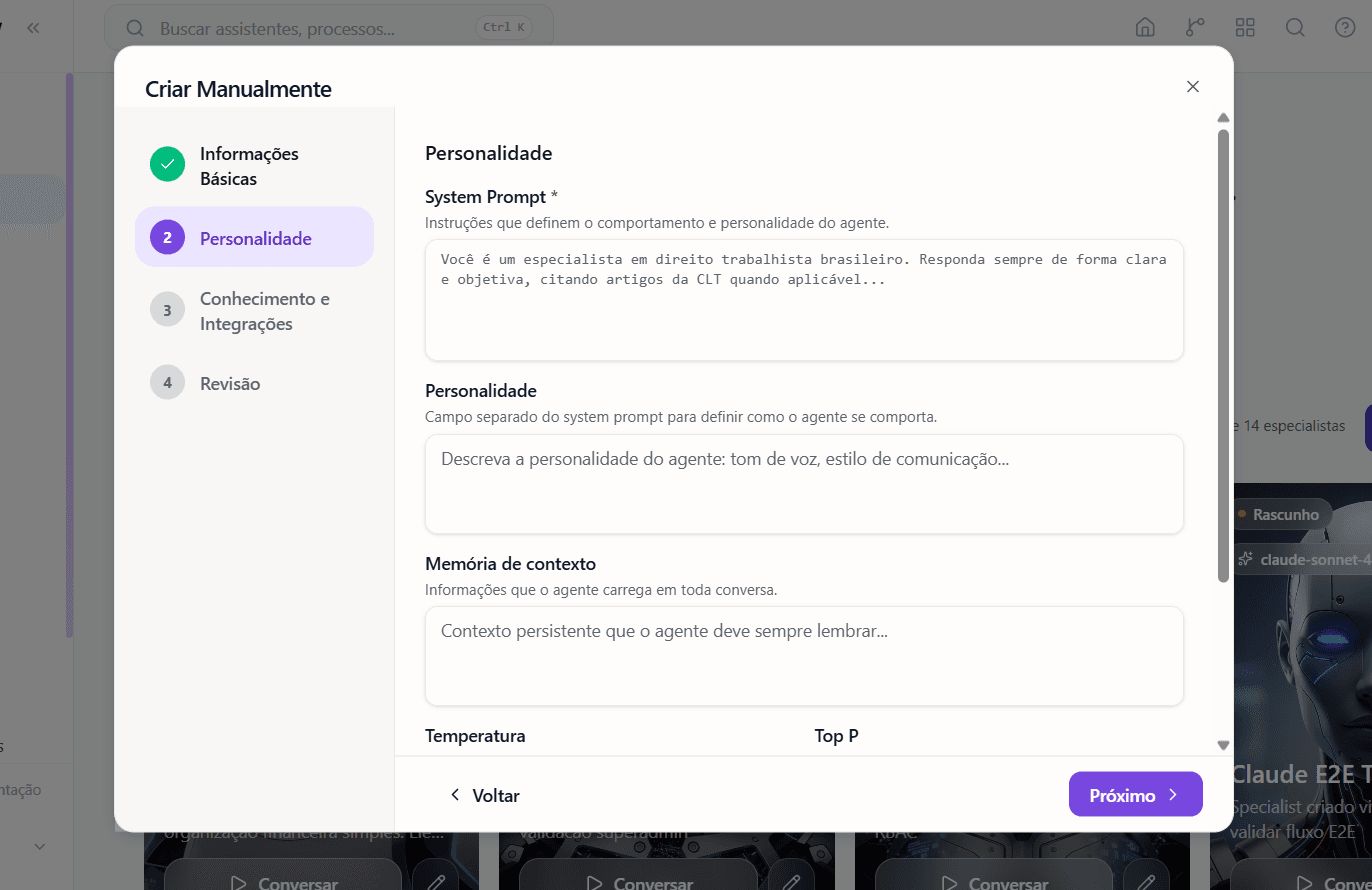
Task: Click the Top P label
Action: [x=837, y=736]
